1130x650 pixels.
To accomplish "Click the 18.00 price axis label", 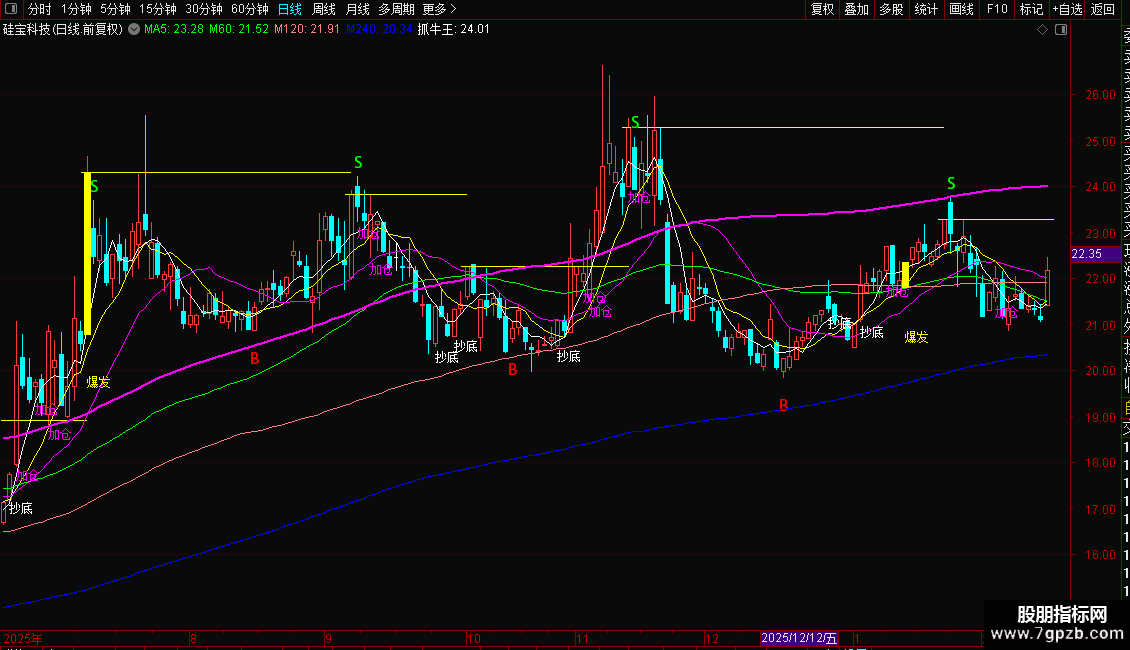I will (x=1100, y=463).
